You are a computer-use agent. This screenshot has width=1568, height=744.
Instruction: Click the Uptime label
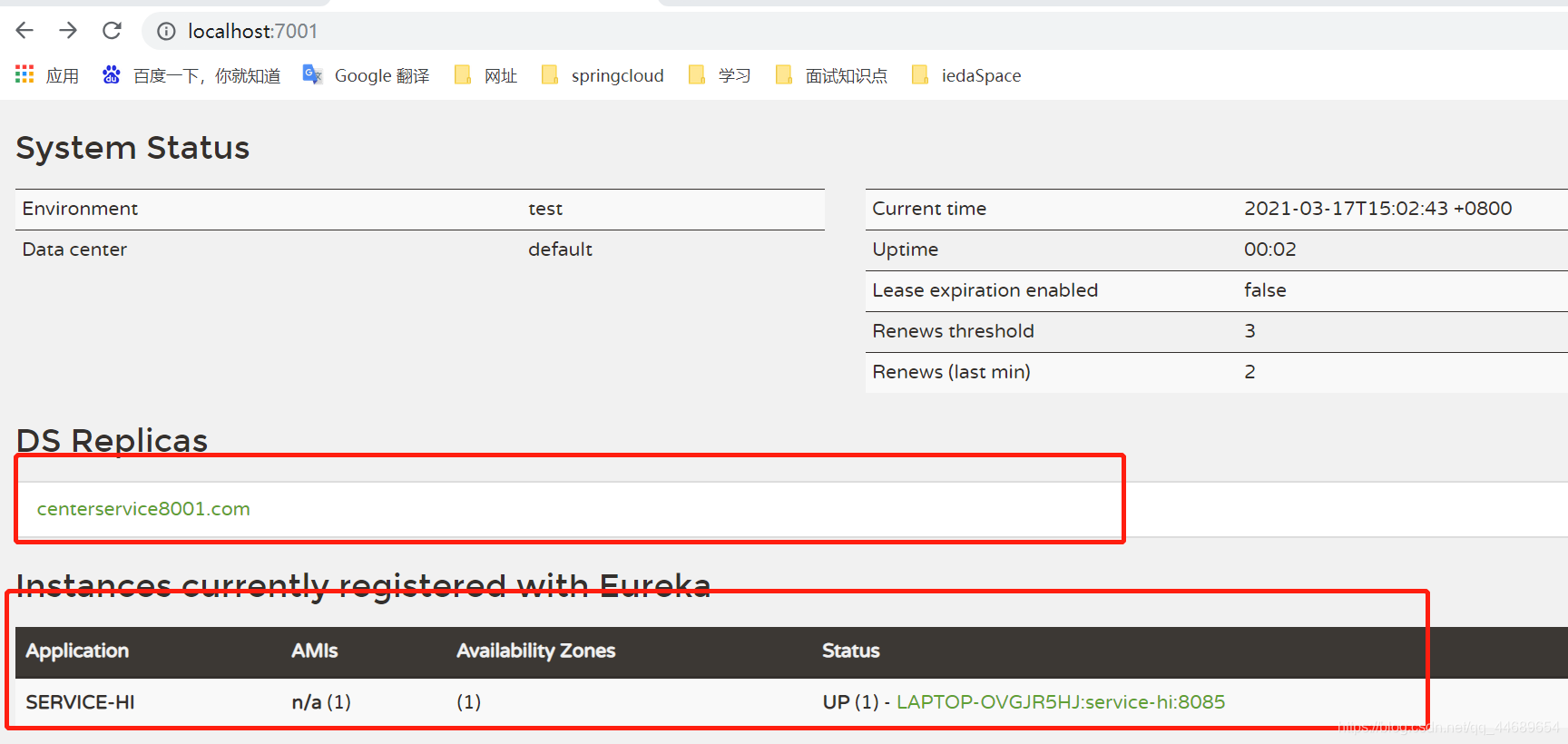tap(905, 250)
